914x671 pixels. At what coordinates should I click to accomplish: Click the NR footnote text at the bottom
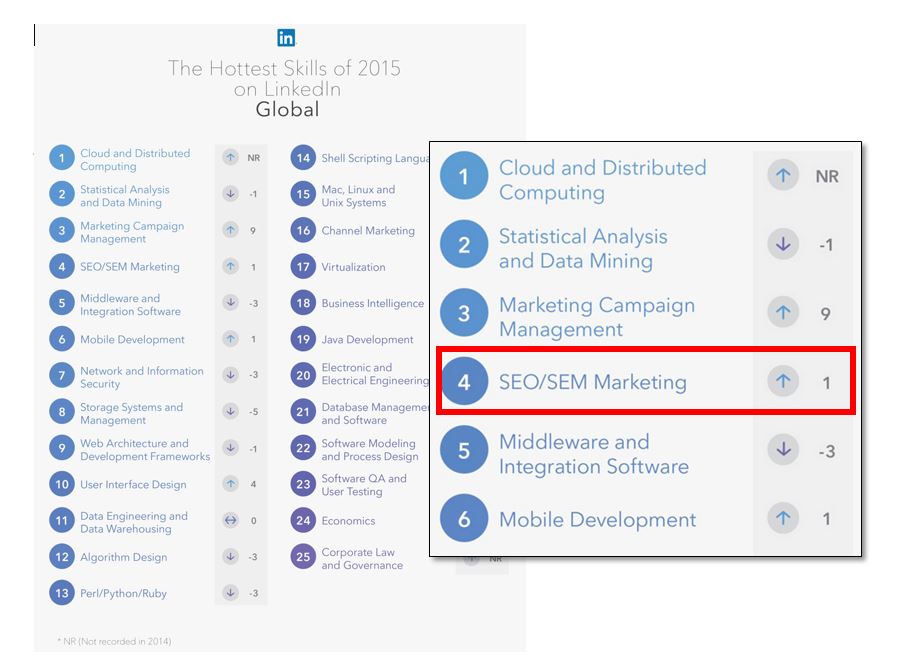tap(107, 641)
